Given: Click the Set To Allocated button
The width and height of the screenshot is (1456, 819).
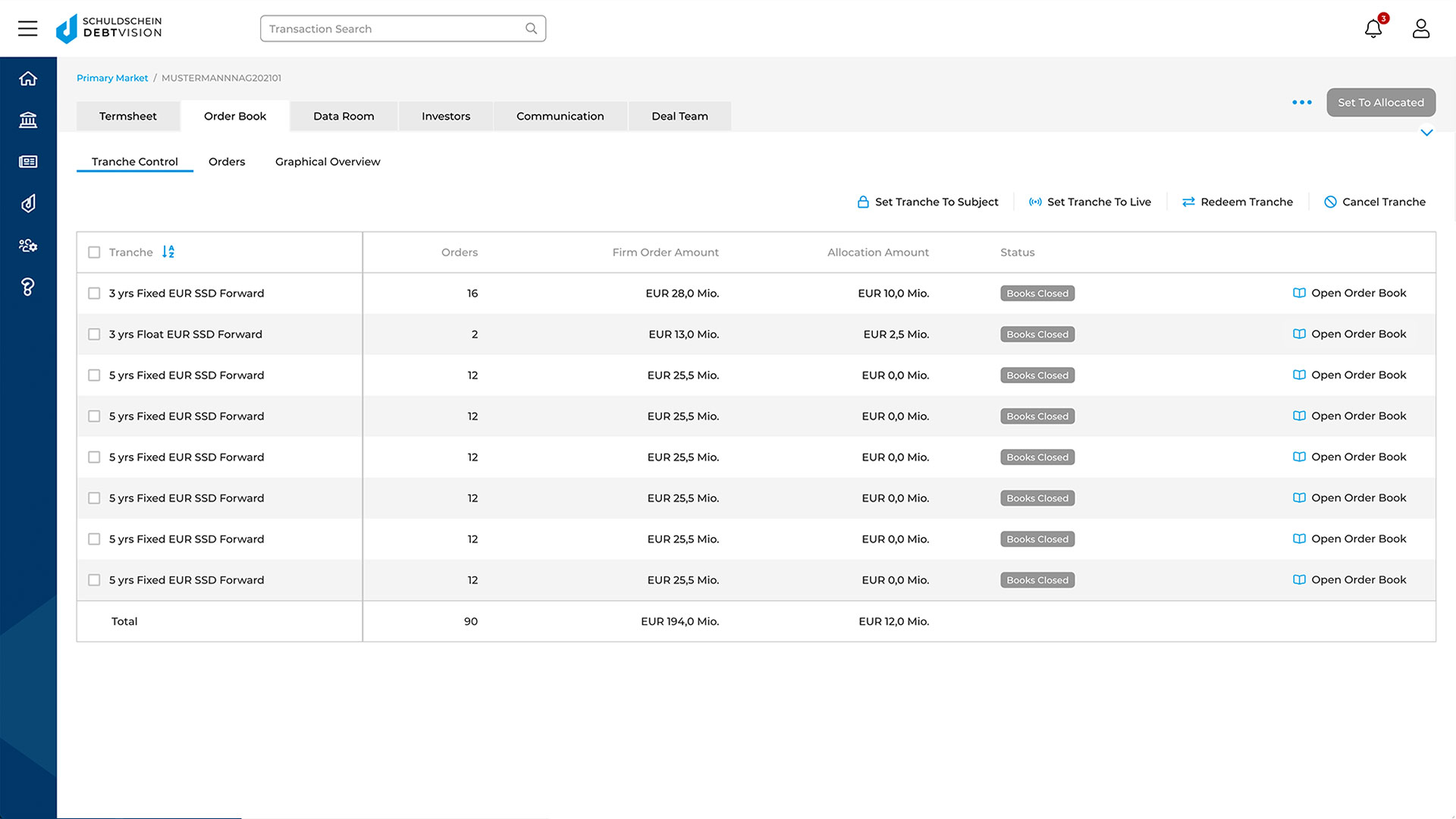Looking at the screenshot, I should (1380, 102).
